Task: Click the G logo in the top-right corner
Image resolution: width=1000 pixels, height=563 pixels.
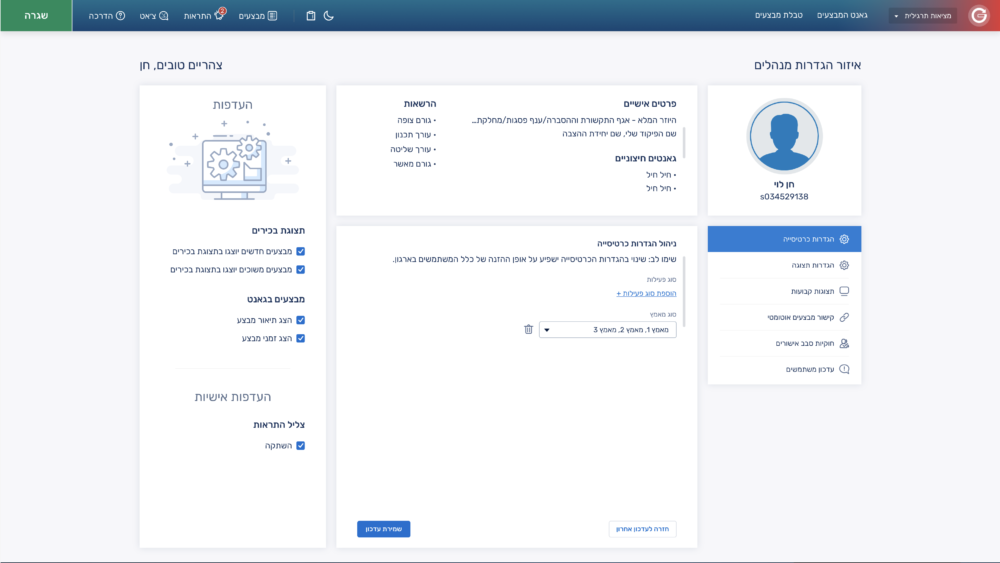Action: click(x=978, y=15)
